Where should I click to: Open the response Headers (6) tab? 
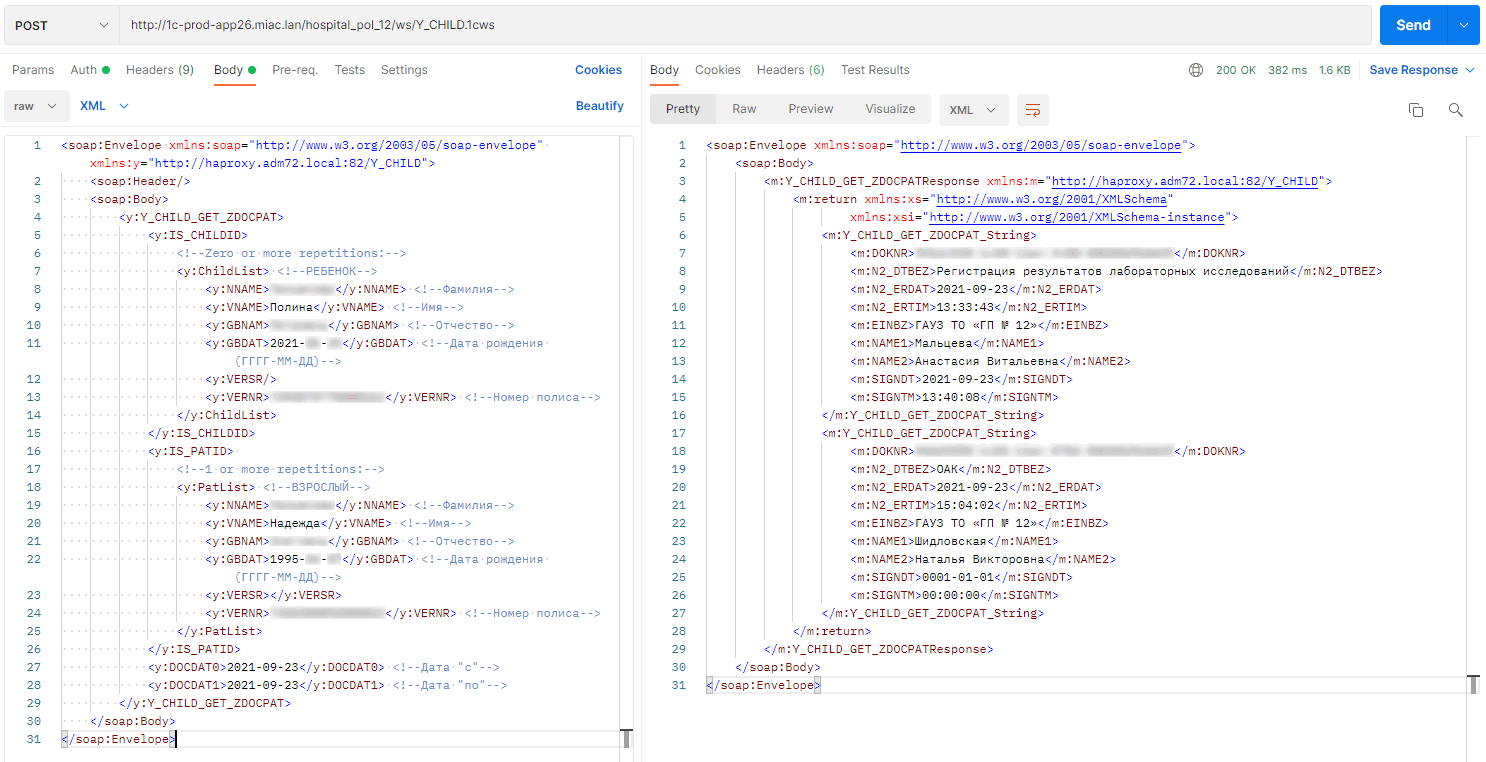click(x=791, y=70)
